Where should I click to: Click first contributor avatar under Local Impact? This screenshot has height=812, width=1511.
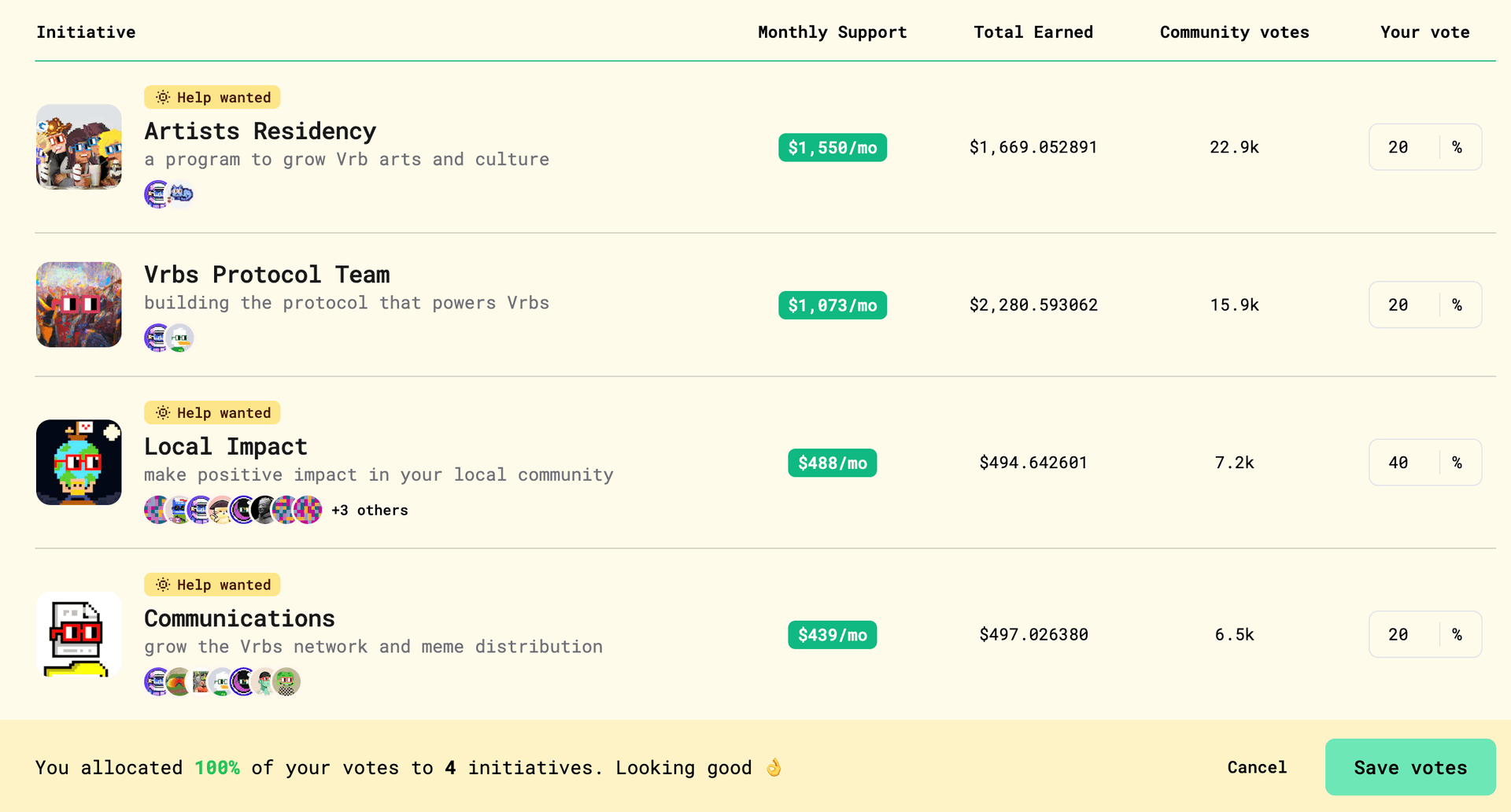(157, 510)
